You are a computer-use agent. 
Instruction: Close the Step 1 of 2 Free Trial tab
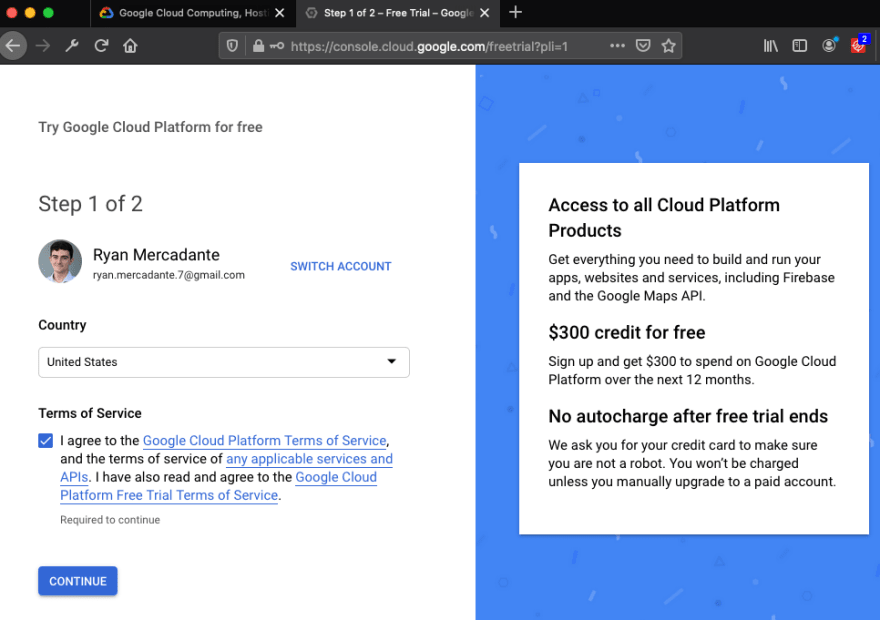pyautogui.click(x=485, y=13)
